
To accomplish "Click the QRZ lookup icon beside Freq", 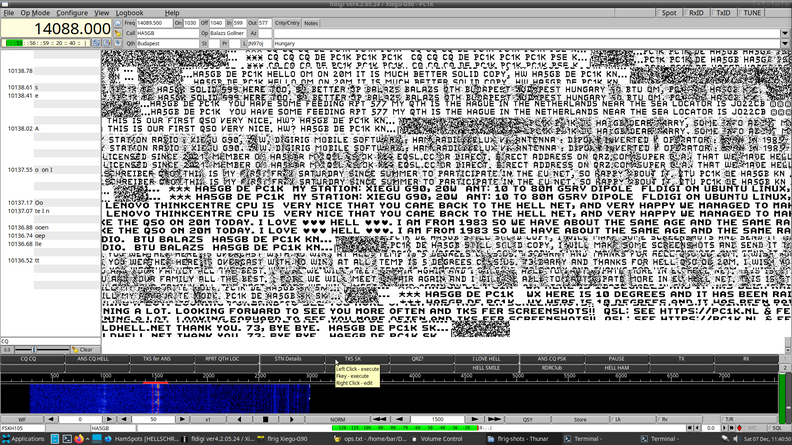I will pyautogui.click(x=118, y=22).
